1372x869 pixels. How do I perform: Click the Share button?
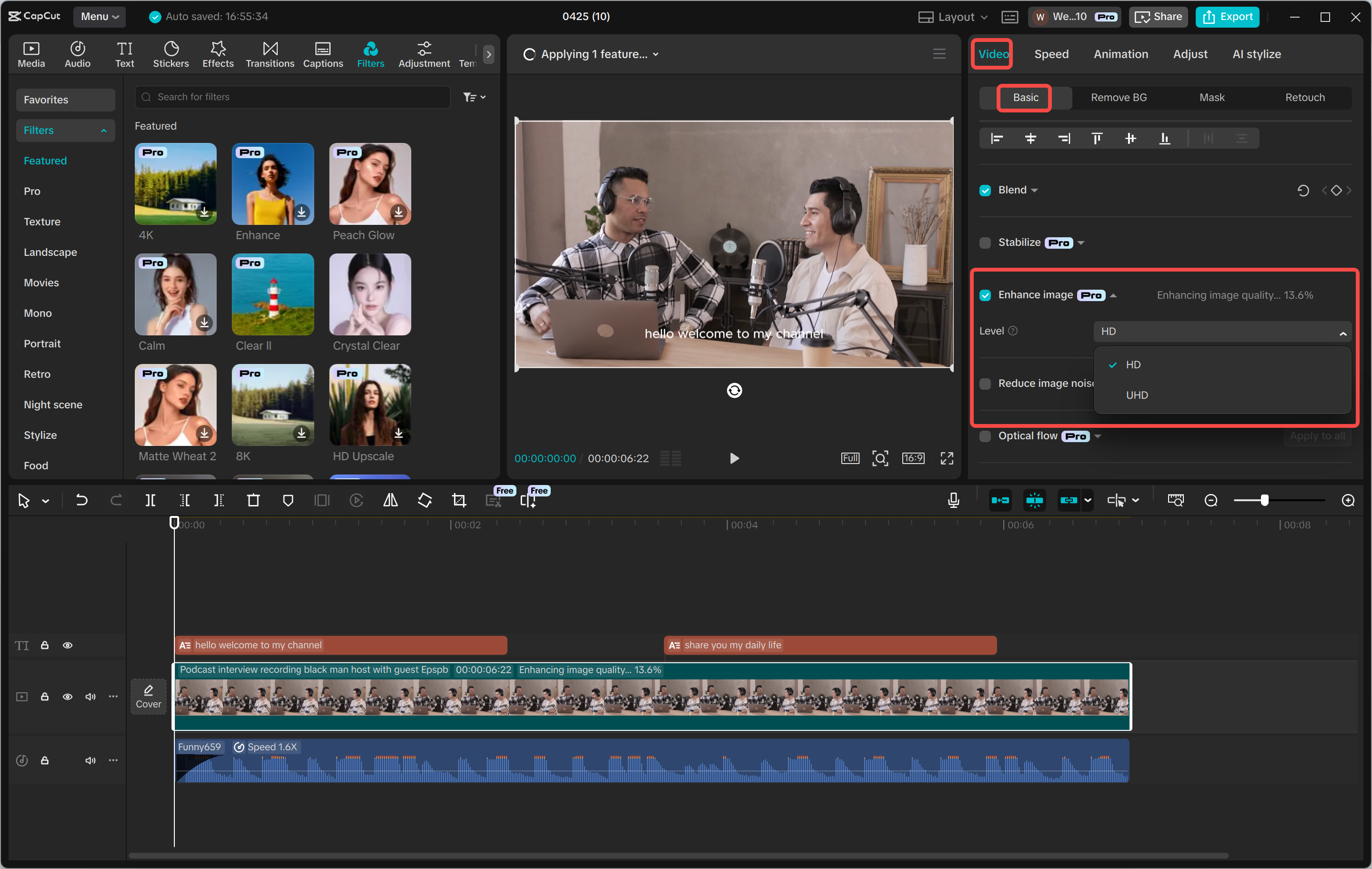1158,17
